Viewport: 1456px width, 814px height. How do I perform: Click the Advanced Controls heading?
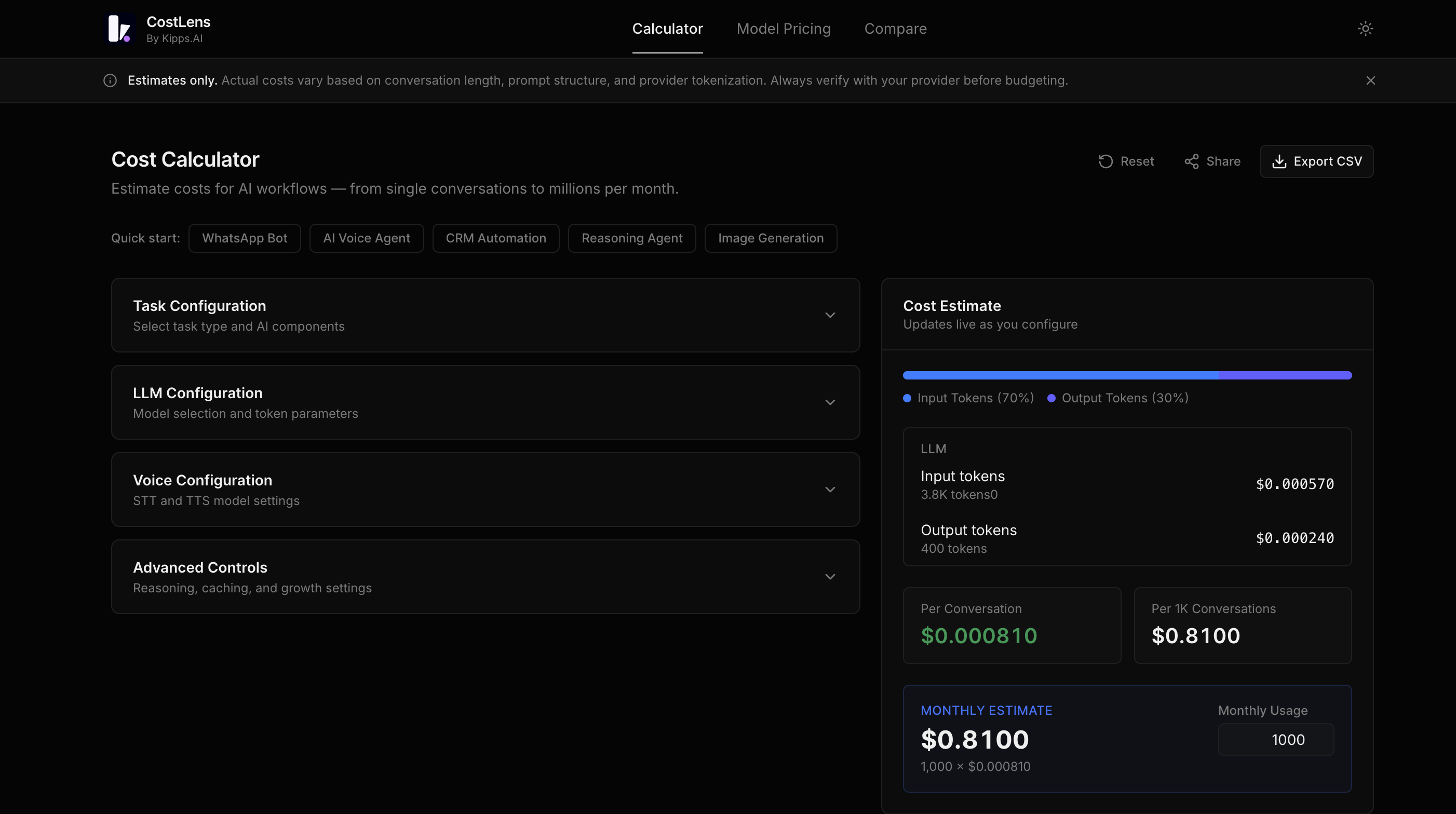tap(200, 568)
